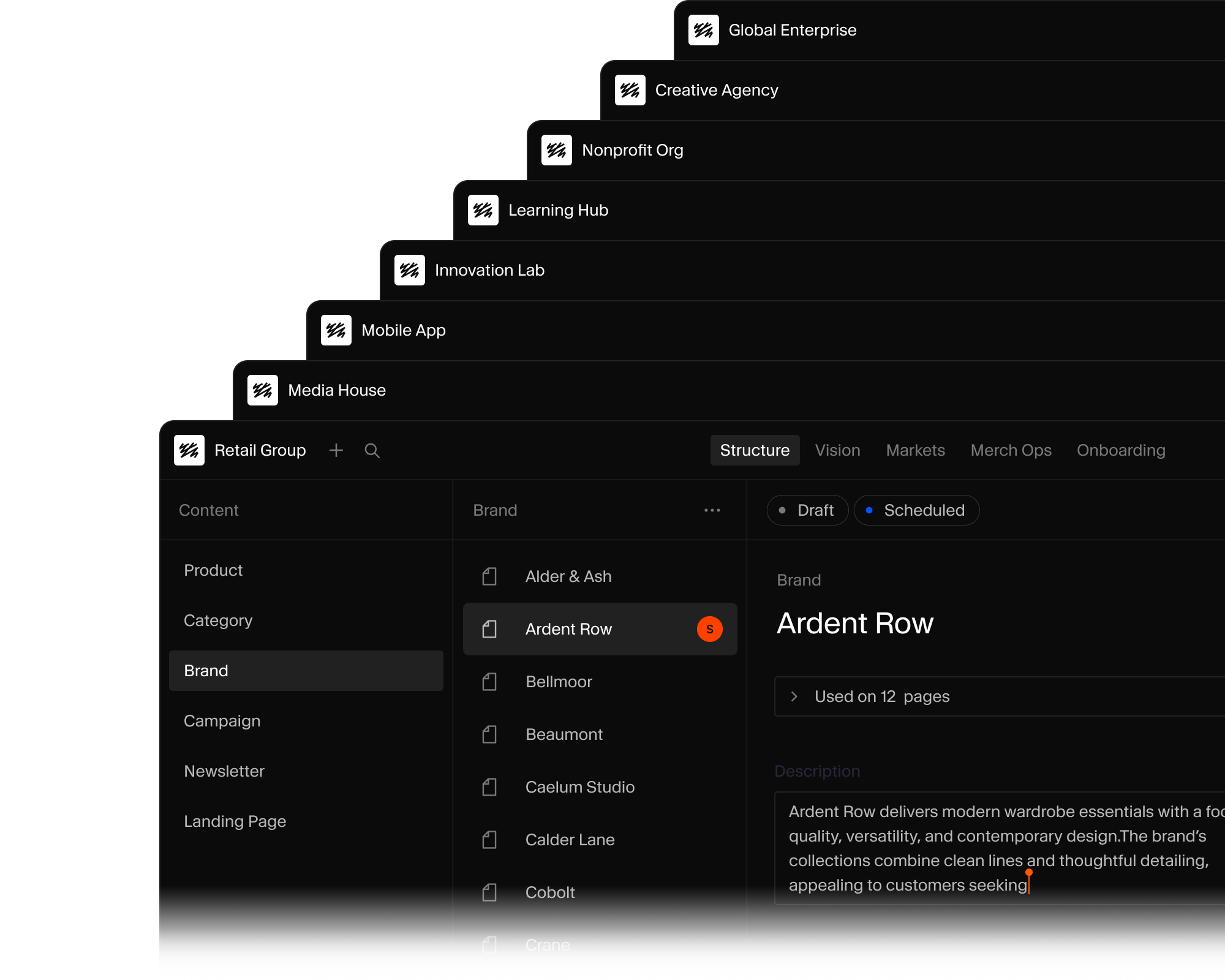The height and width of the screenshot is (980, 1225).
Task: Toggle the Draft status pill
Action: [807, 510]
